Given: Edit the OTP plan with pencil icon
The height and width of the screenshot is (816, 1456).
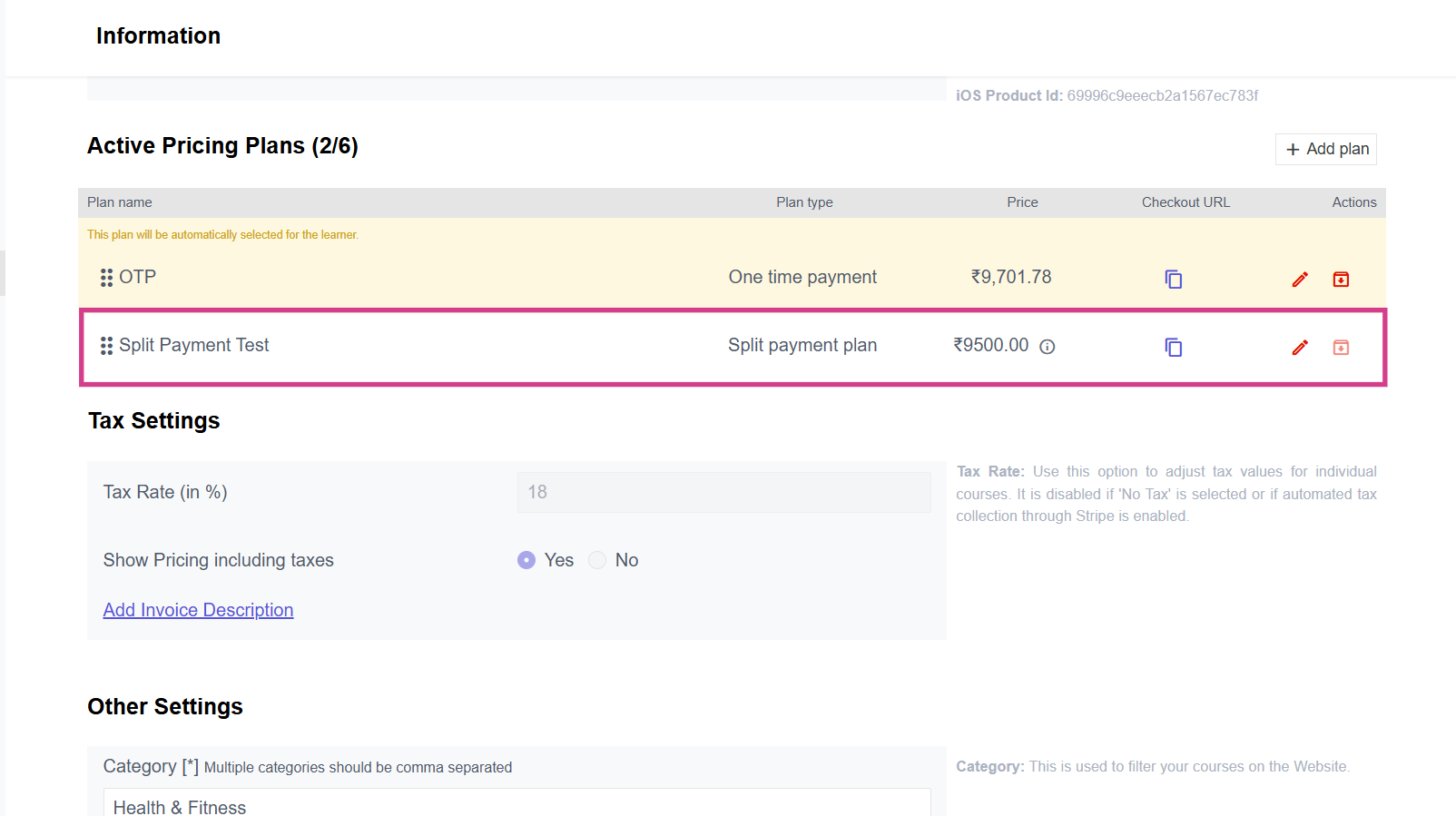Looking at the screenshot, I should (1300, 280).
